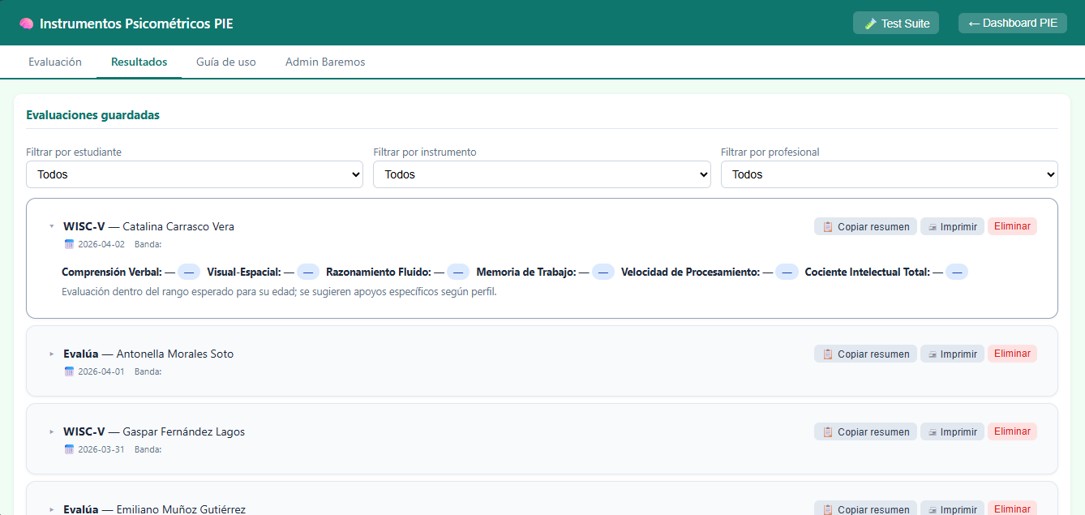Copy summary for Catalina Carrasco Vera
This screenshot has width=1085, height=515.
(865, 226)
